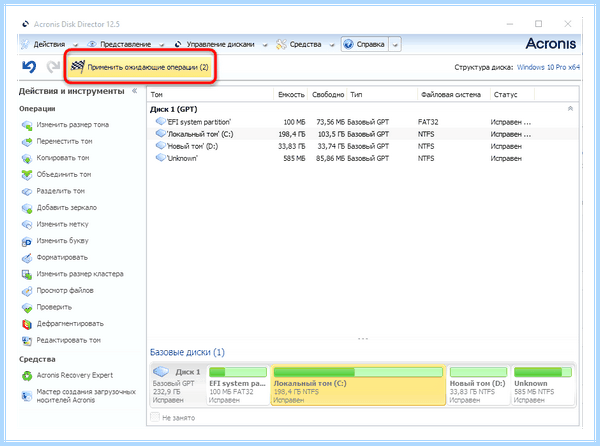Select the edit volume icon (Редактировать том)
This screenshot has width=600, height=446.
coord(27,340)
